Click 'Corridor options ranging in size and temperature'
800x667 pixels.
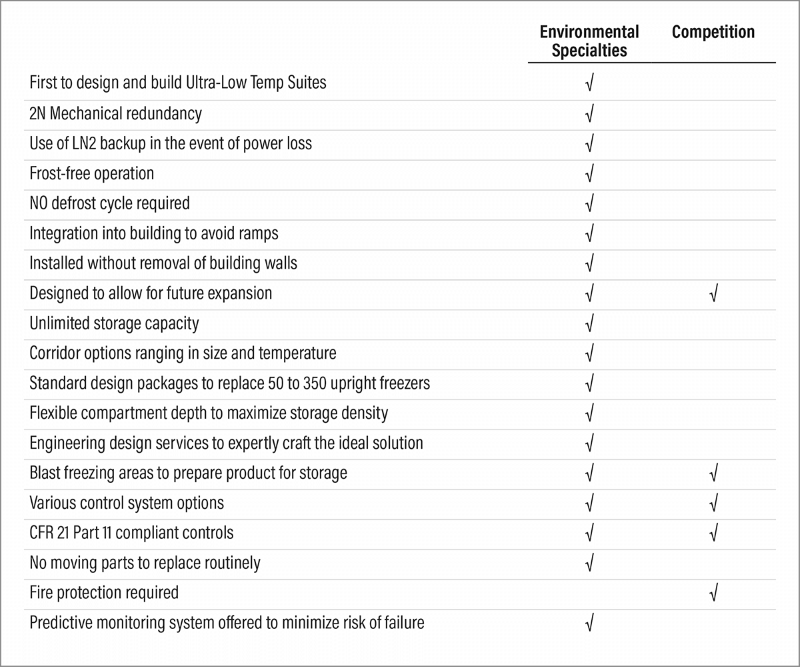(x=182, y=353)
